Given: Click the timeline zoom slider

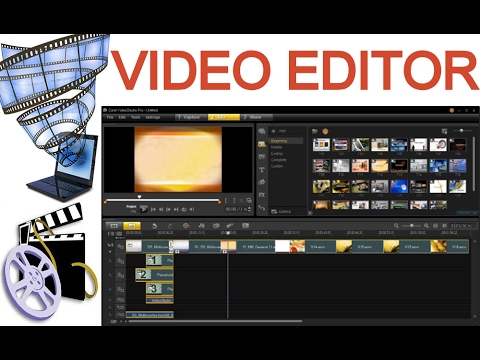Looking at the screenshot, I should pyautogui.click(x=411, y=226).
